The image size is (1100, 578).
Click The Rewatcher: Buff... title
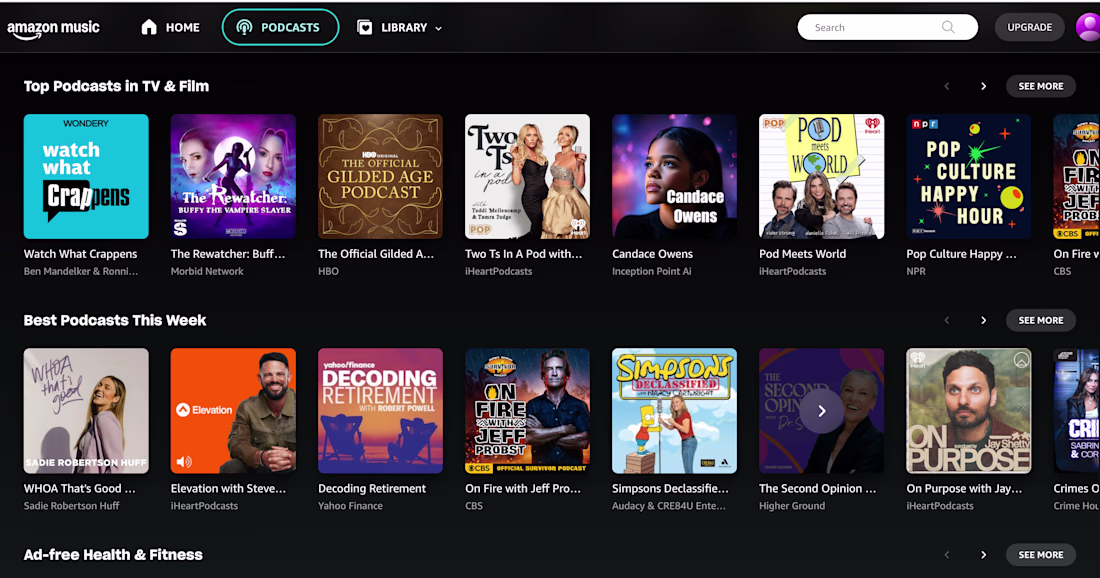click(228, 254)
